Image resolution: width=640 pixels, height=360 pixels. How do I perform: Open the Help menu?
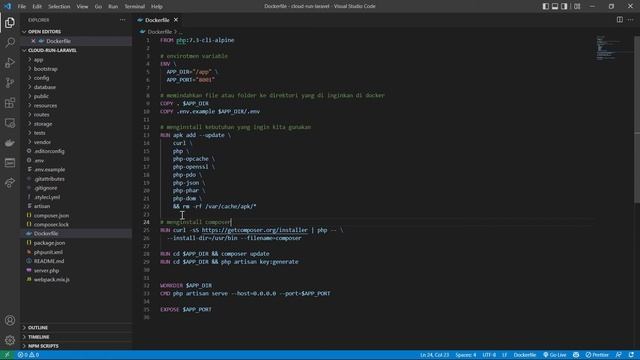[x=157, y=7]
